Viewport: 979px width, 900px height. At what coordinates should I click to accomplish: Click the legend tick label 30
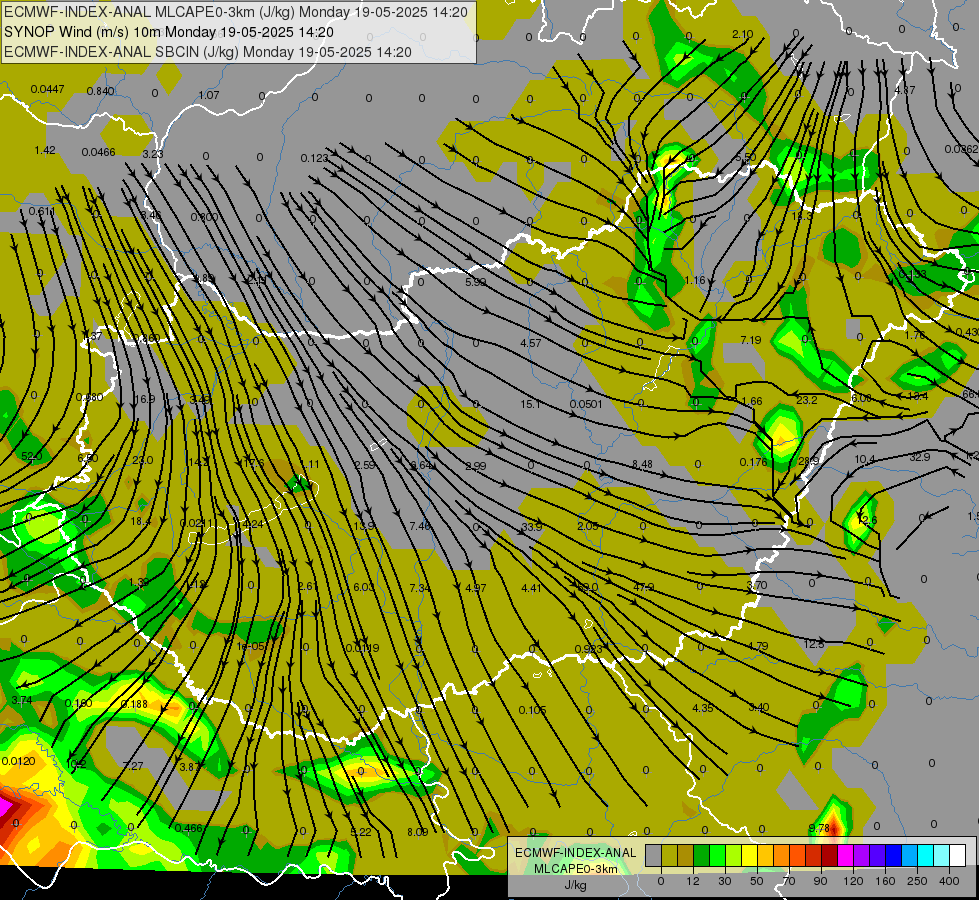click(x=725, y=881)
